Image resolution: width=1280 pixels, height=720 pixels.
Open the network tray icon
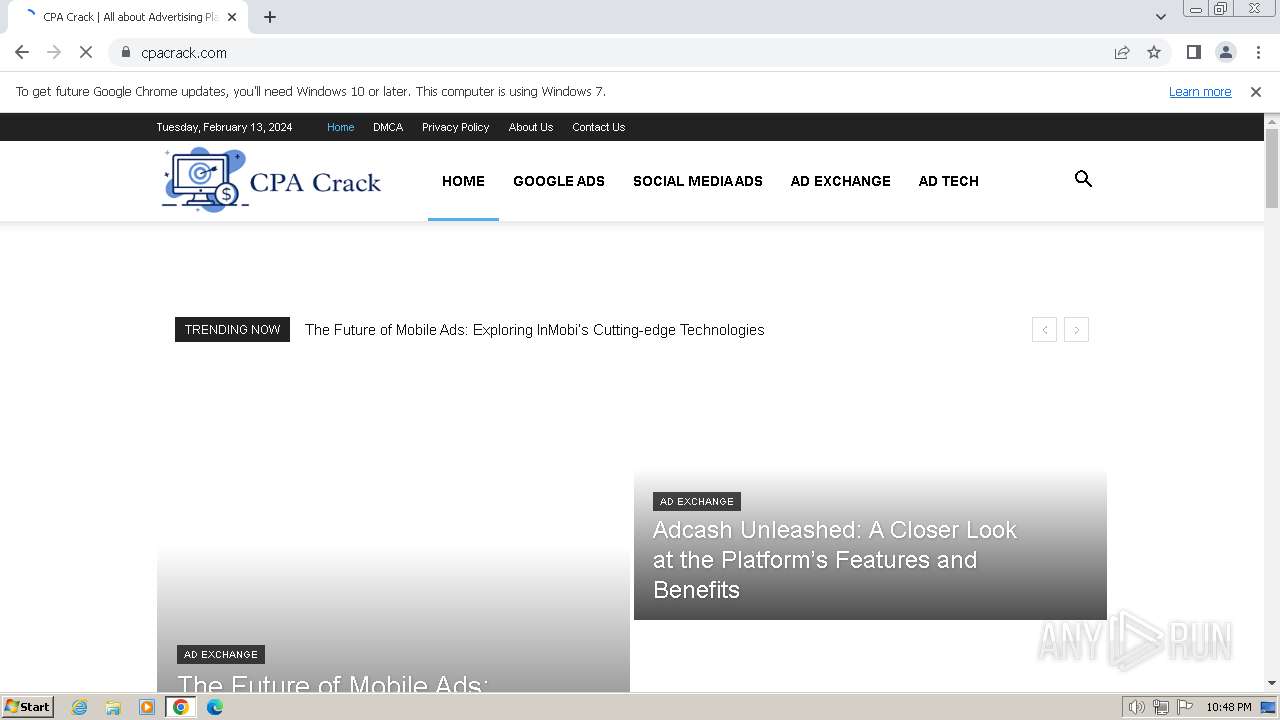click(1161, 707)
